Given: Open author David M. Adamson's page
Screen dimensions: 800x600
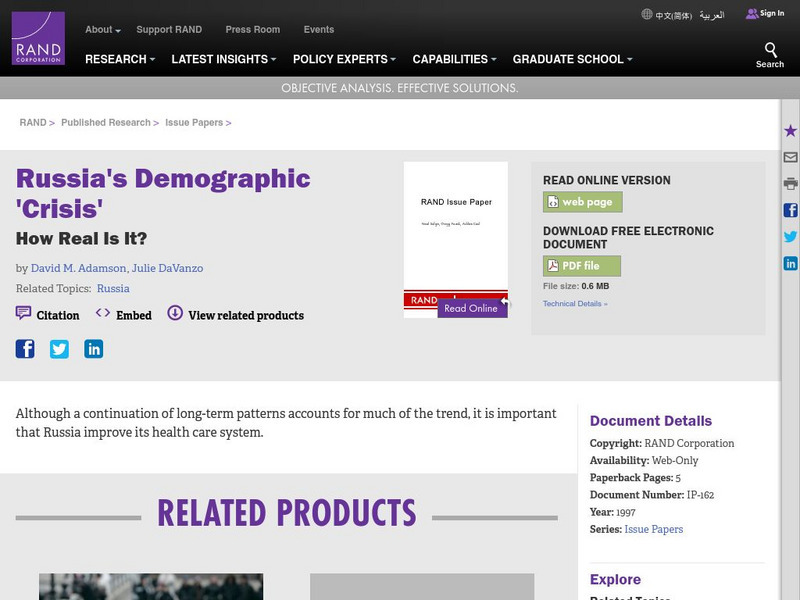Looking at the screenshot, I should point(79,268).
